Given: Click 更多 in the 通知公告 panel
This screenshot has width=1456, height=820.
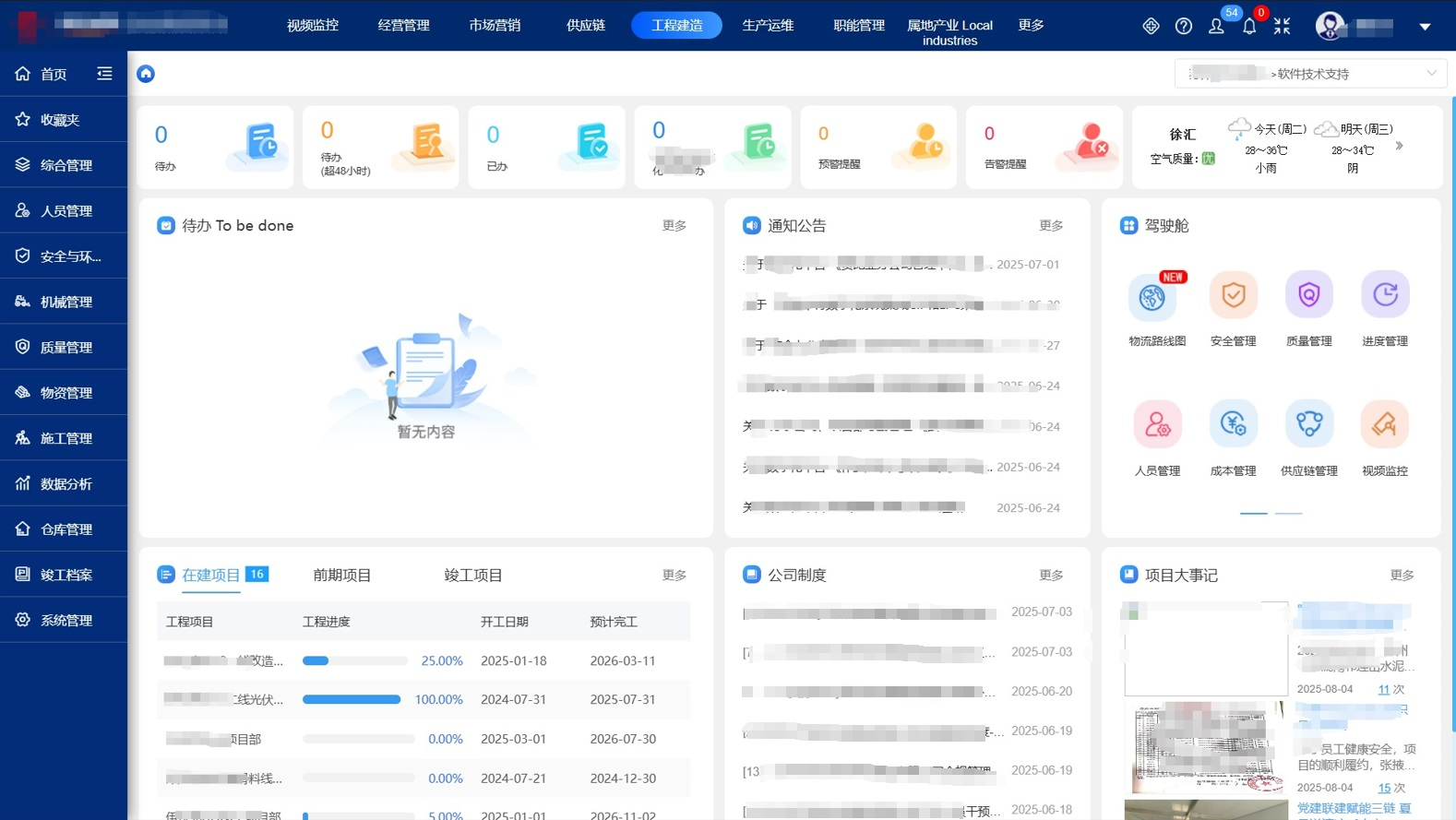Looking at the screenshot, I should point(1051,225).
